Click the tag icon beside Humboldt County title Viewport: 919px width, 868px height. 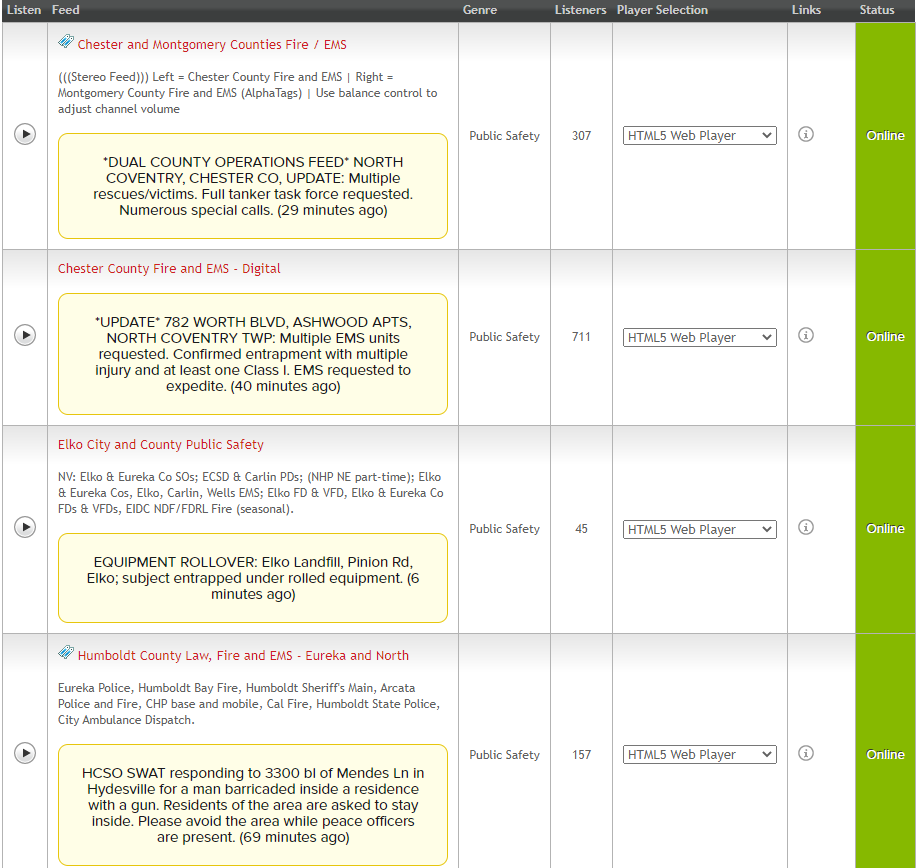(x=66, y=652)
